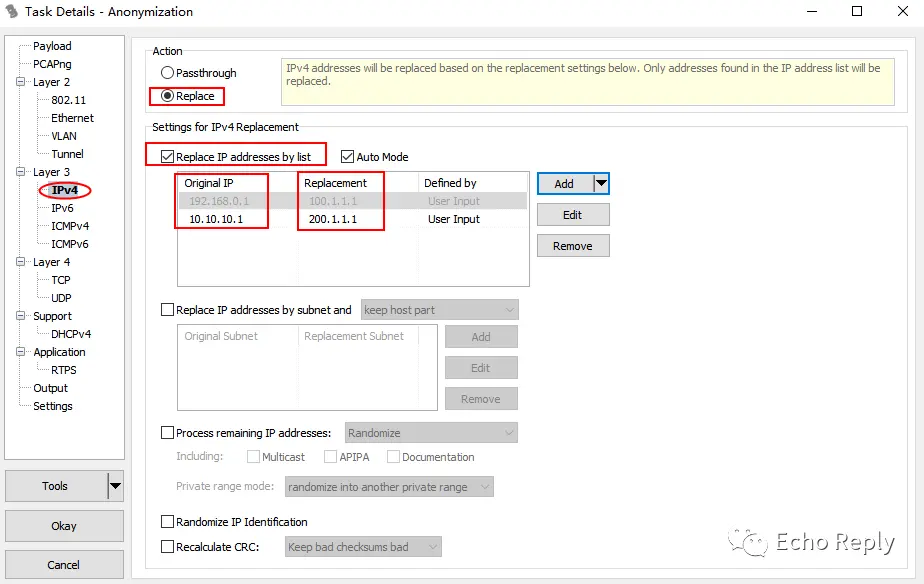Open the Private range mode dropdown
The width and height of the screenshot is (924, 584).
[x=389, y=487]
